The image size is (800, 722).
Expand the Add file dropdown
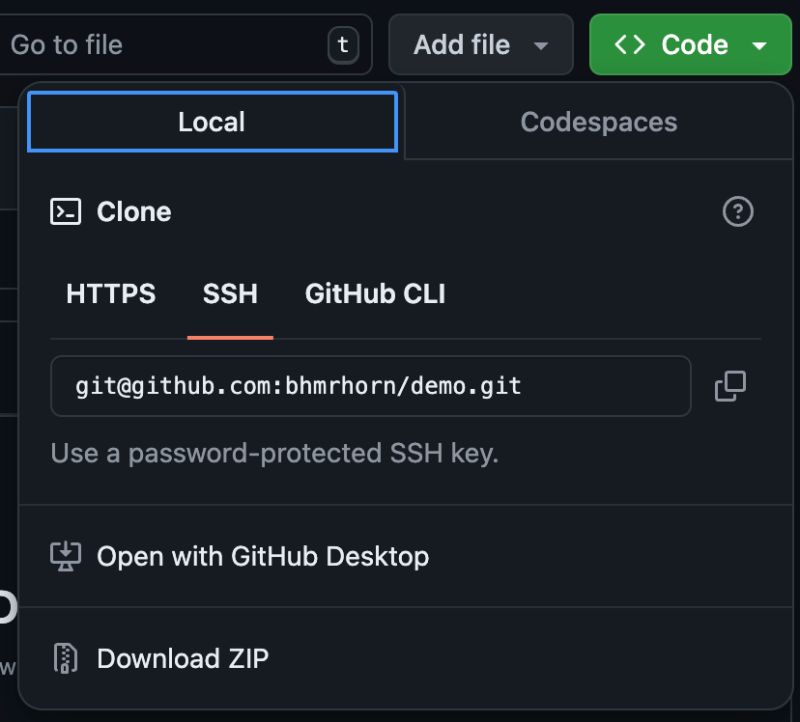481,44
